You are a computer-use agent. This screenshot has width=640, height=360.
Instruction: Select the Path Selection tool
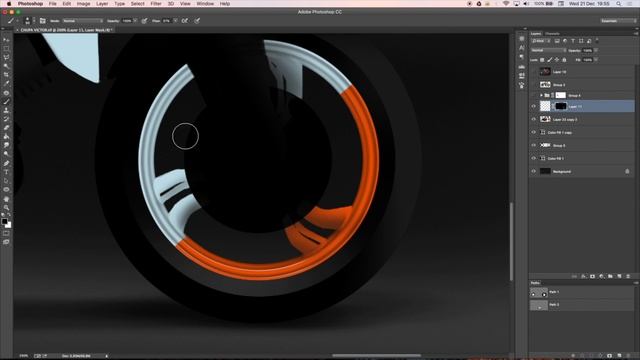coord(6,181)
